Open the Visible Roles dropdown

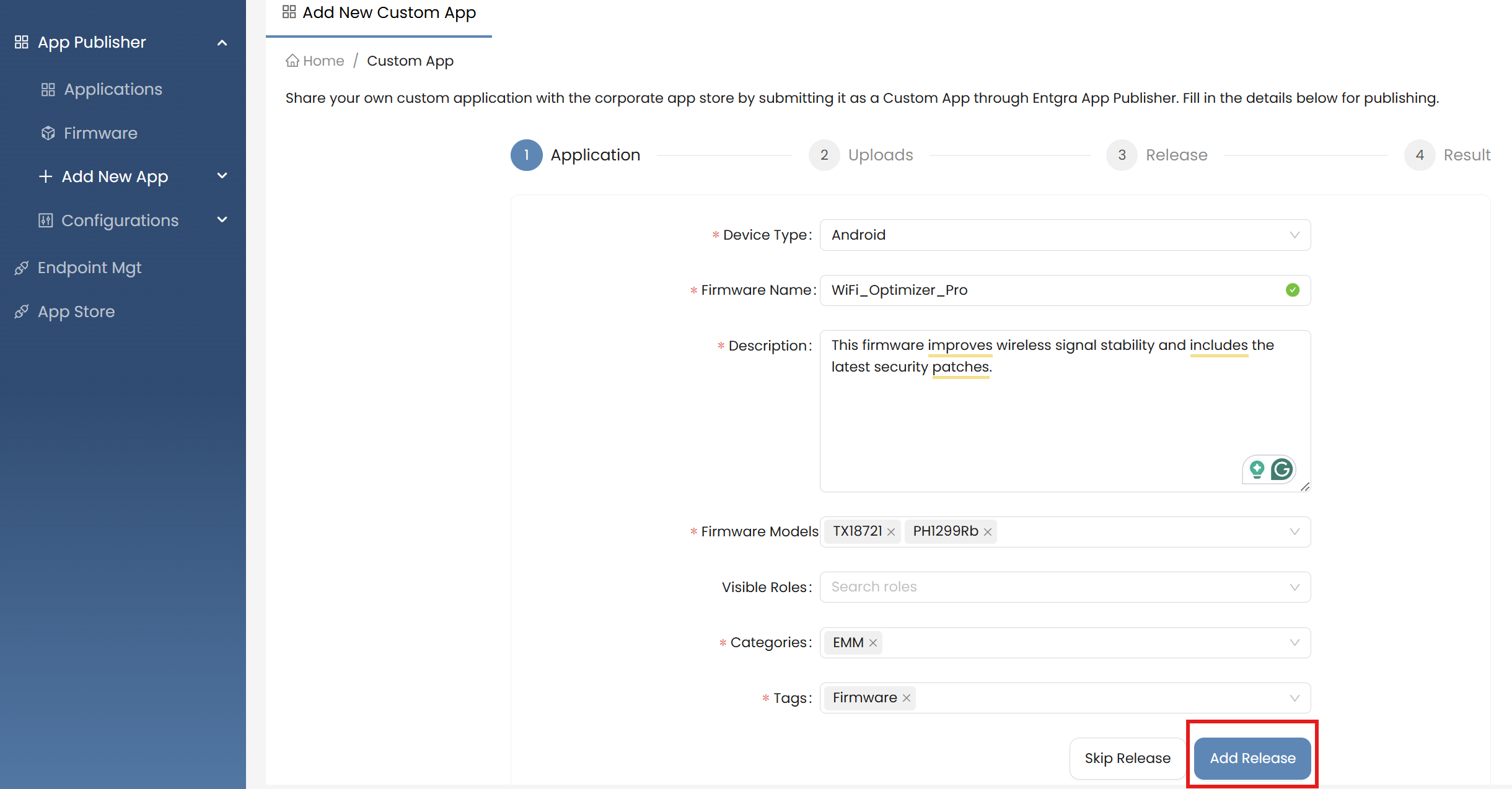[1065, 587]
